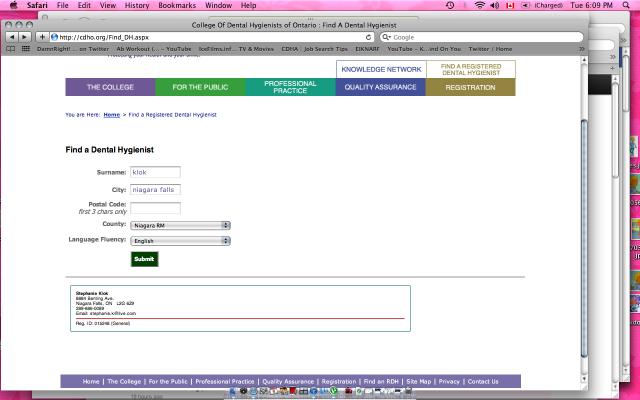The image size is (640, 400).
Task: Expand the County dropdown showing Niagara RM
Action: (x=180, y=225)
